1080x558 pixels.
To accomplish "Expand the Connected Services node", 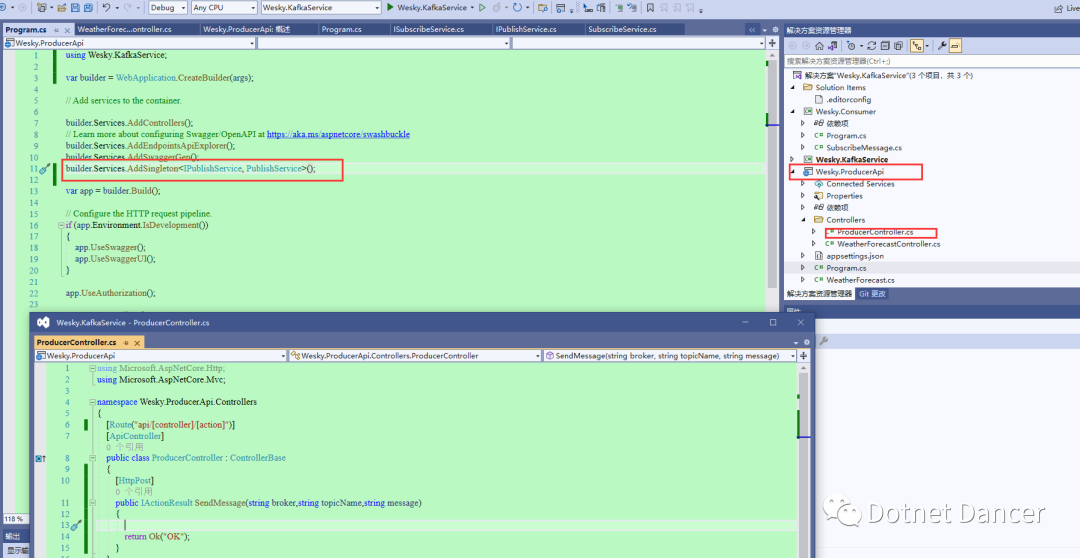I will tap(803, 184).
